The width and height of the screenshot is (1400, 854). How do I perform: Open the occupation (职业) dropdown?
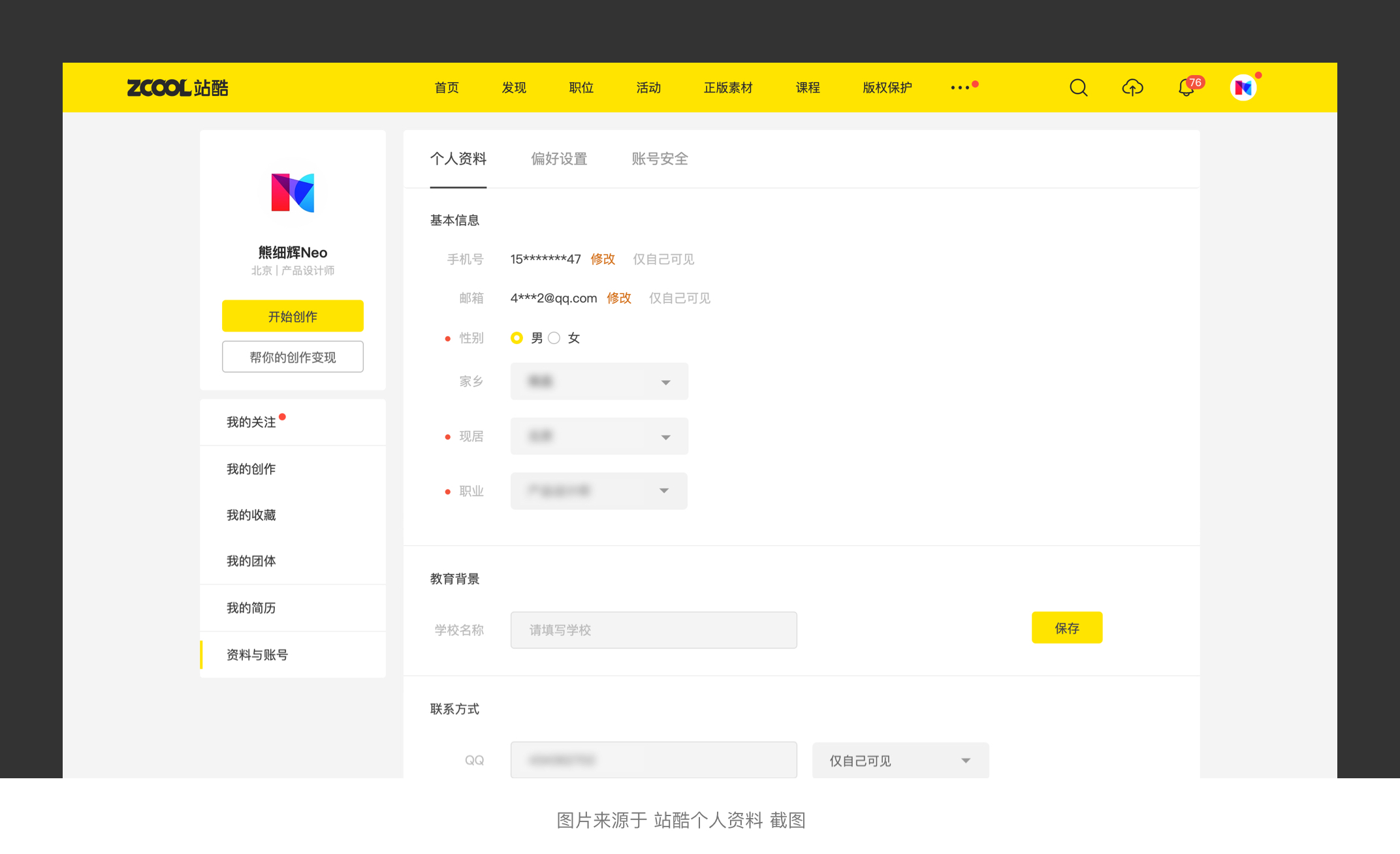599,491
